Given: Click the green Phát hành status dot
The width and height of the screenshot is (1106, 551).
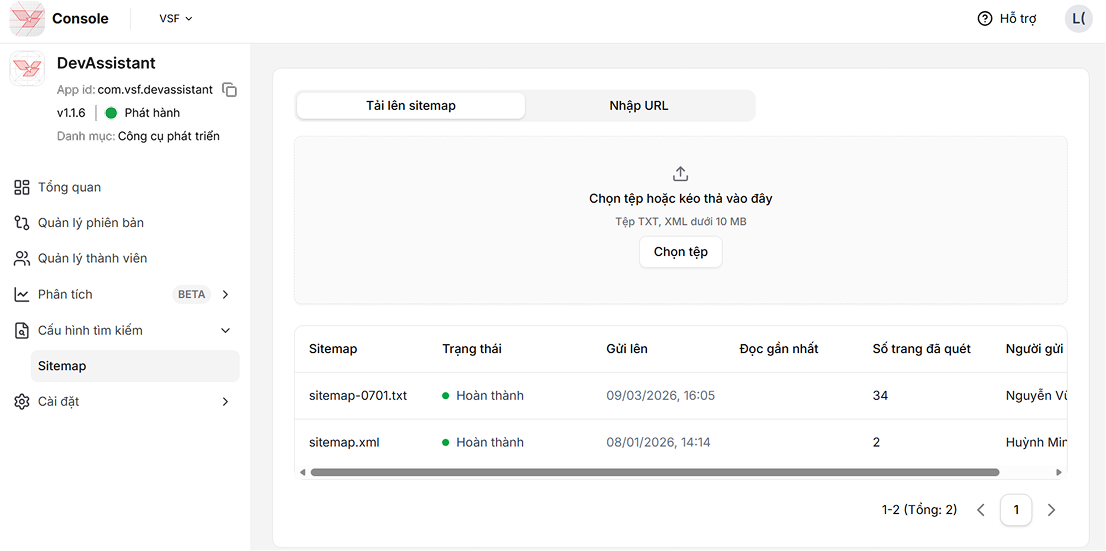Looking at the screenshot, I should click(111, 113).
